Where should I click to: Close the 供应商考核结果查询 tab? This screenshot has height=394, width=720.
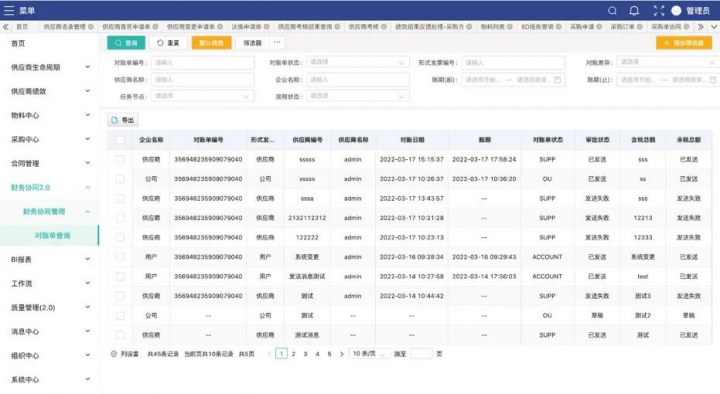[338, 27]
